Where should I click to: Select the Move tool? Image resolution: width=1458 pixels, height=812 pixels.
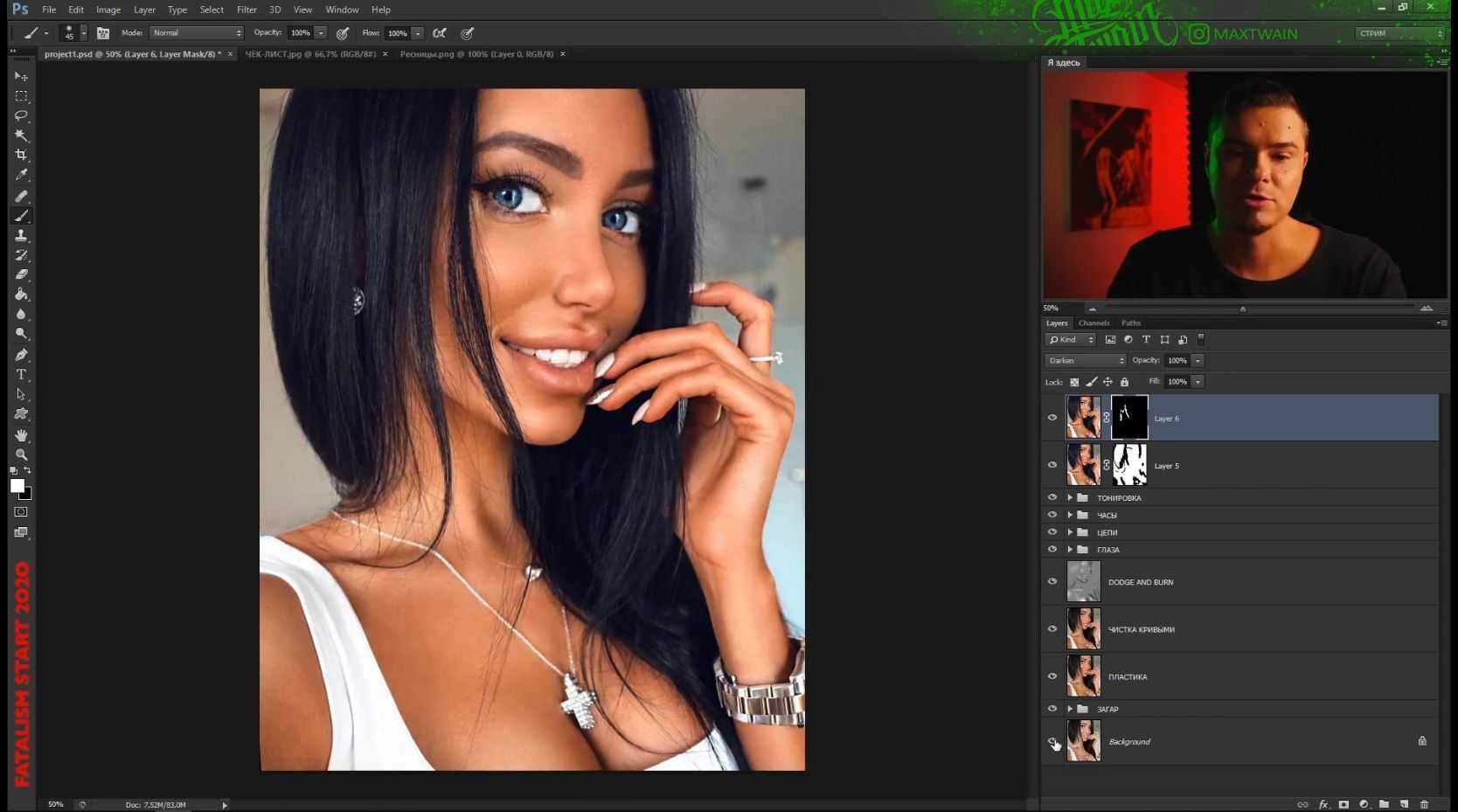21,76
